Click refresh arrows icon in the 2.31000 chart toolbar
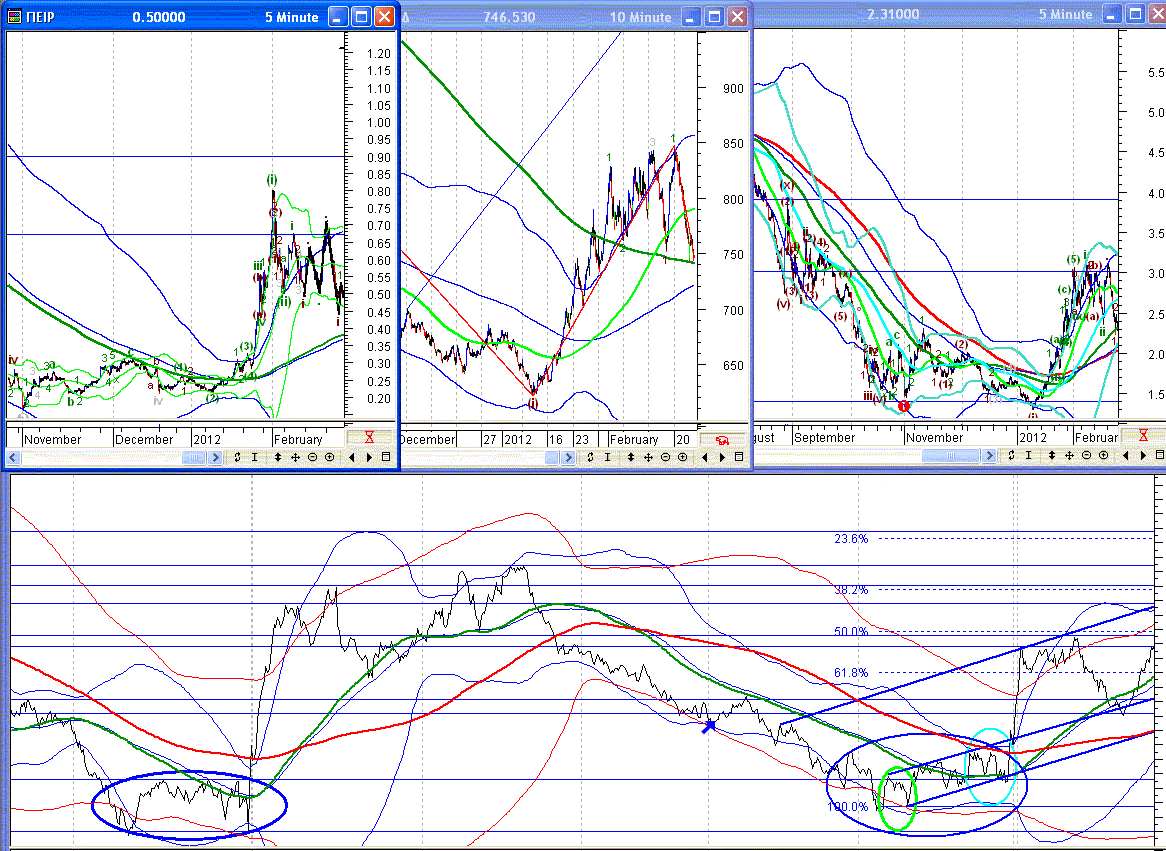 tap(1011, 455)
